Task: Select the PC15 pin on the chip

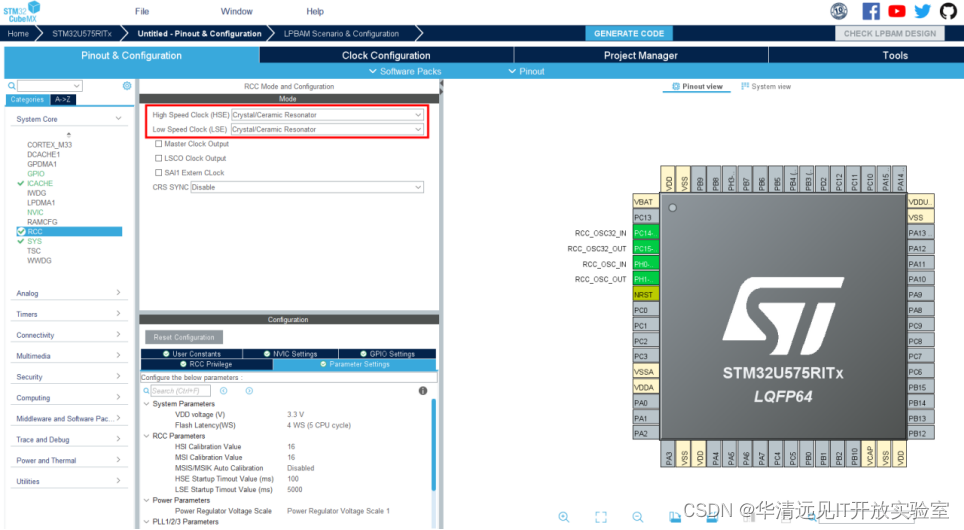Action: click(x=646, y=248)
